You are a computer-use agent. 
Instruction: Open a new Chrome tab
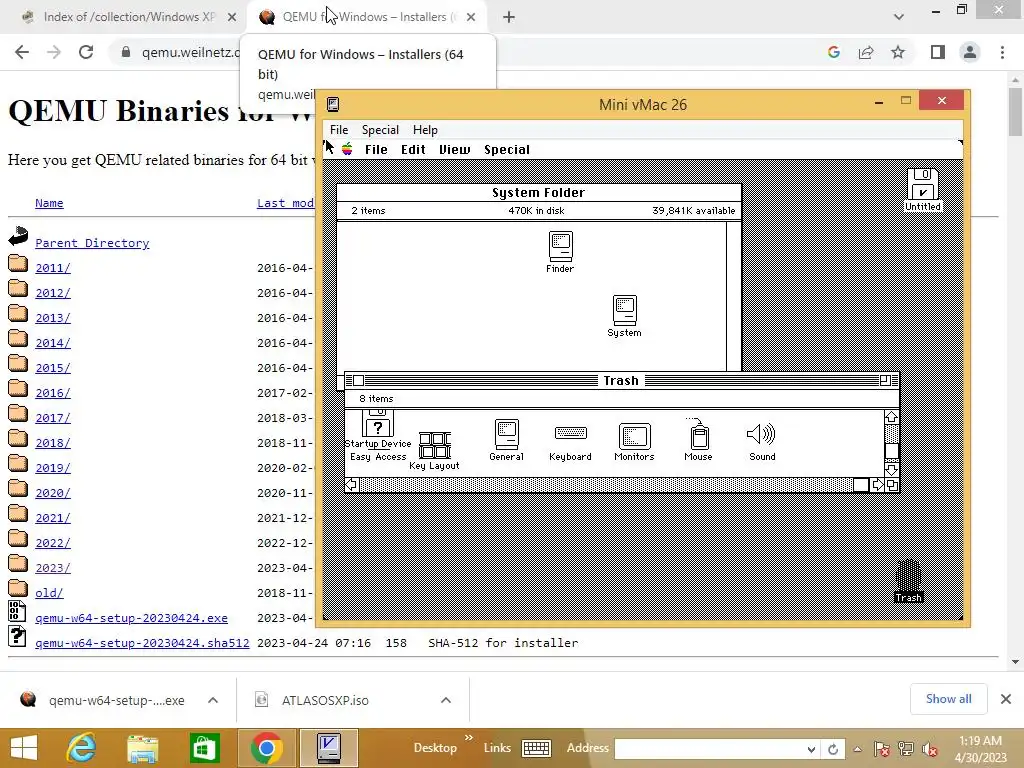tap(509, 17)
